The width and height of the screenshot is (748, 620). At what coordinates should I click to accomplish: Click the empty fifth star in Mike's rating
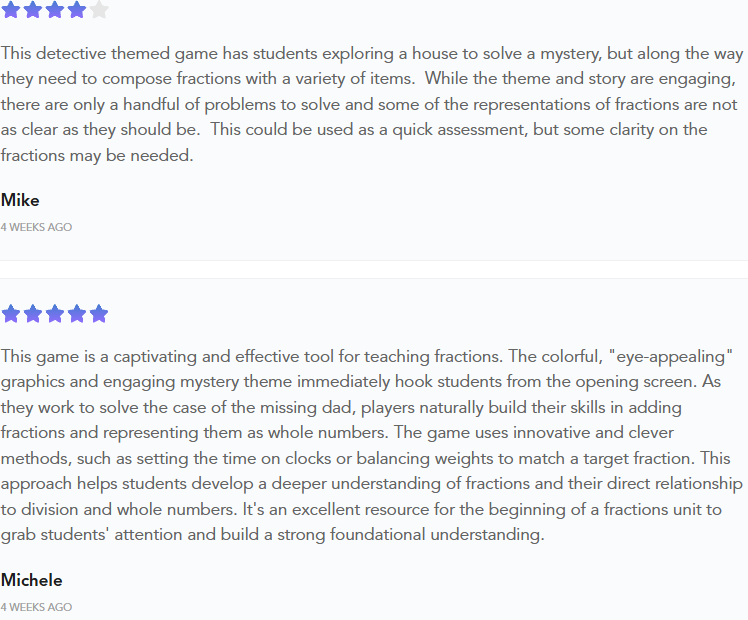coord(99,10)
